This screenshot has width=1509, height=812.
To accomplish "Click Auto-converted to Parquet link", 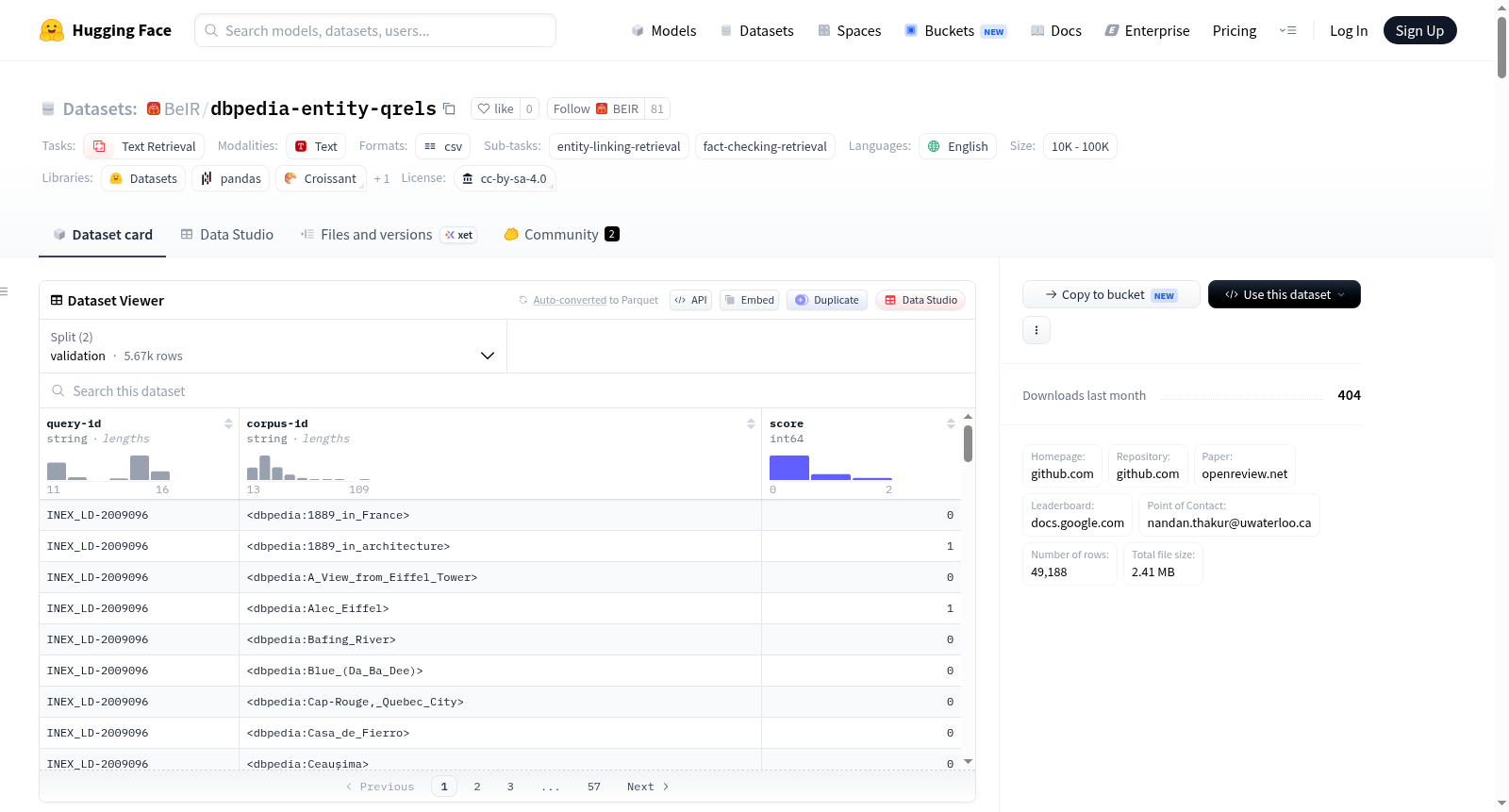I will point(595,300).
